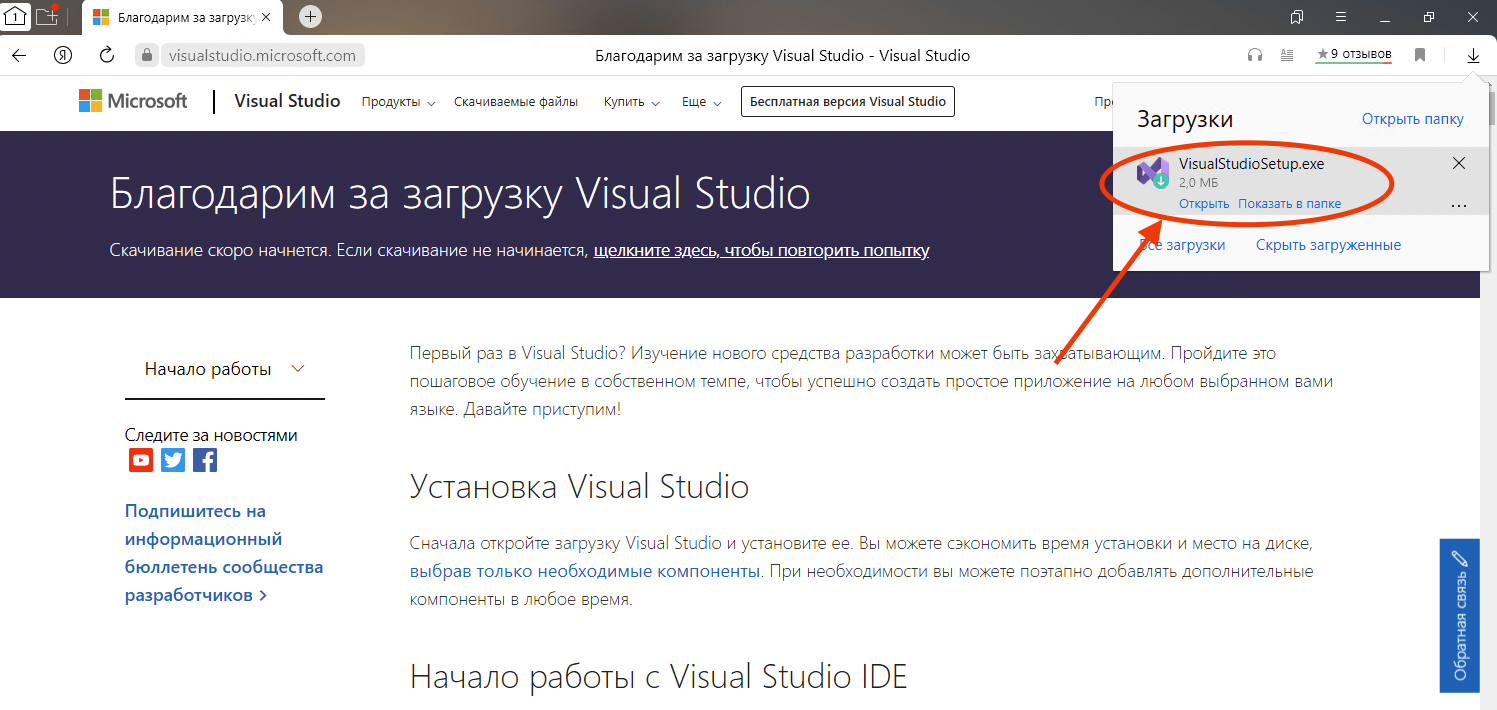Expand the Купить dropdown menu
Viewport: 1497px width, 710px height.
[631, 102]
